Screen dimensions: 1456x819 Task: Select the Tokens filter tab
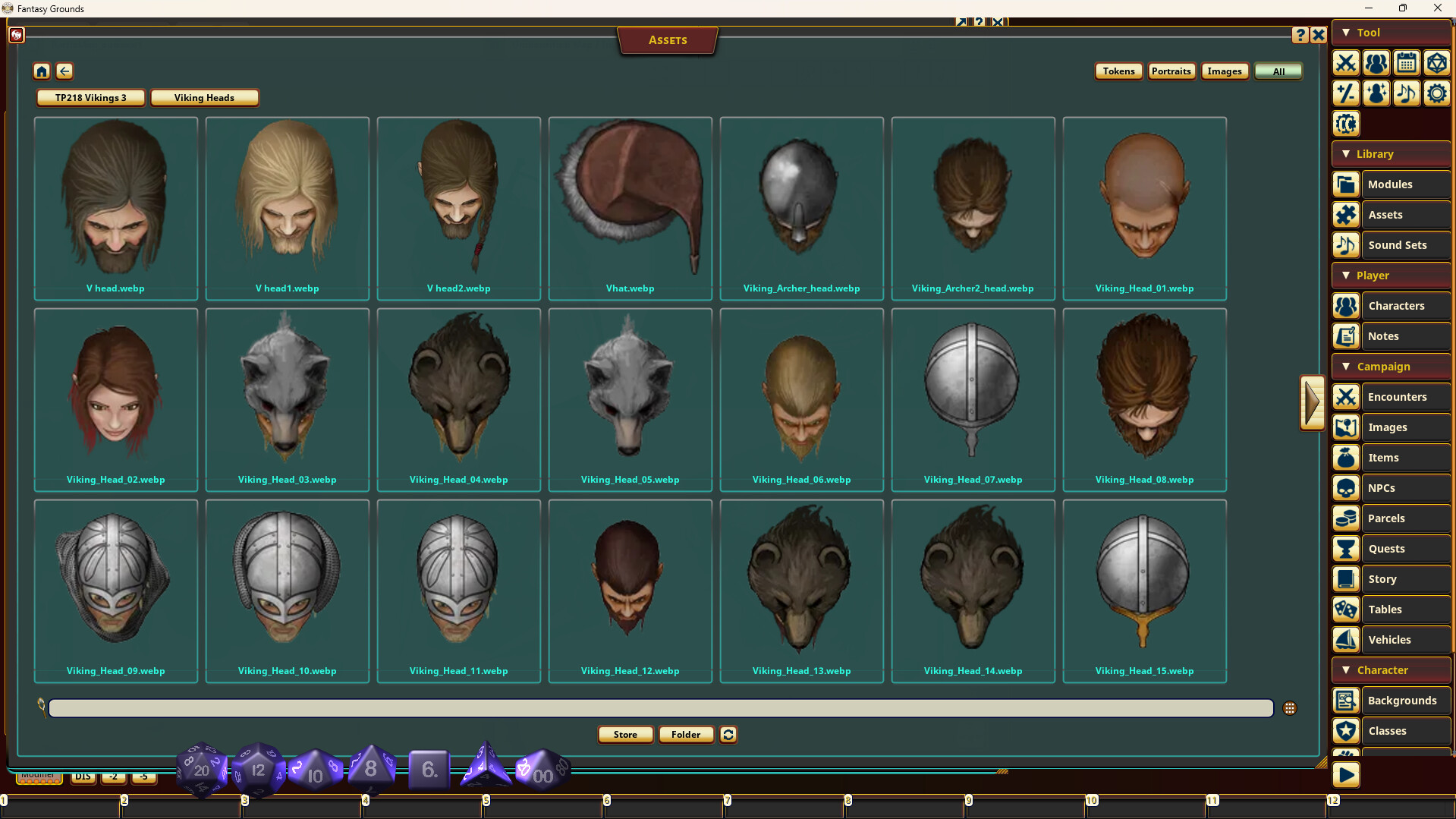click(1118, 71)
